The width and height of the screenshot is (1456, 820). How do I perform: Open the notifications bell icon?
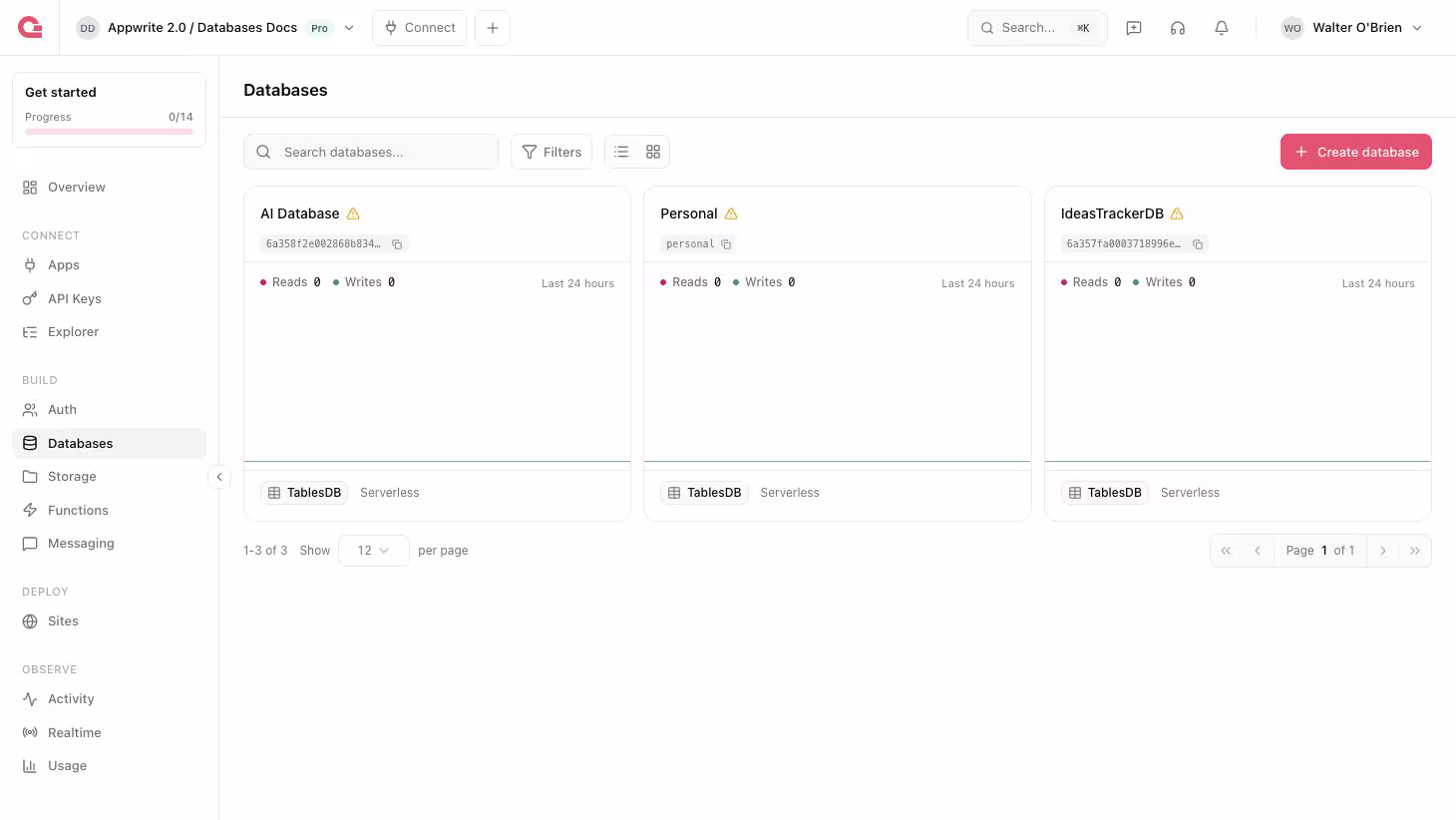(1222, 28)
